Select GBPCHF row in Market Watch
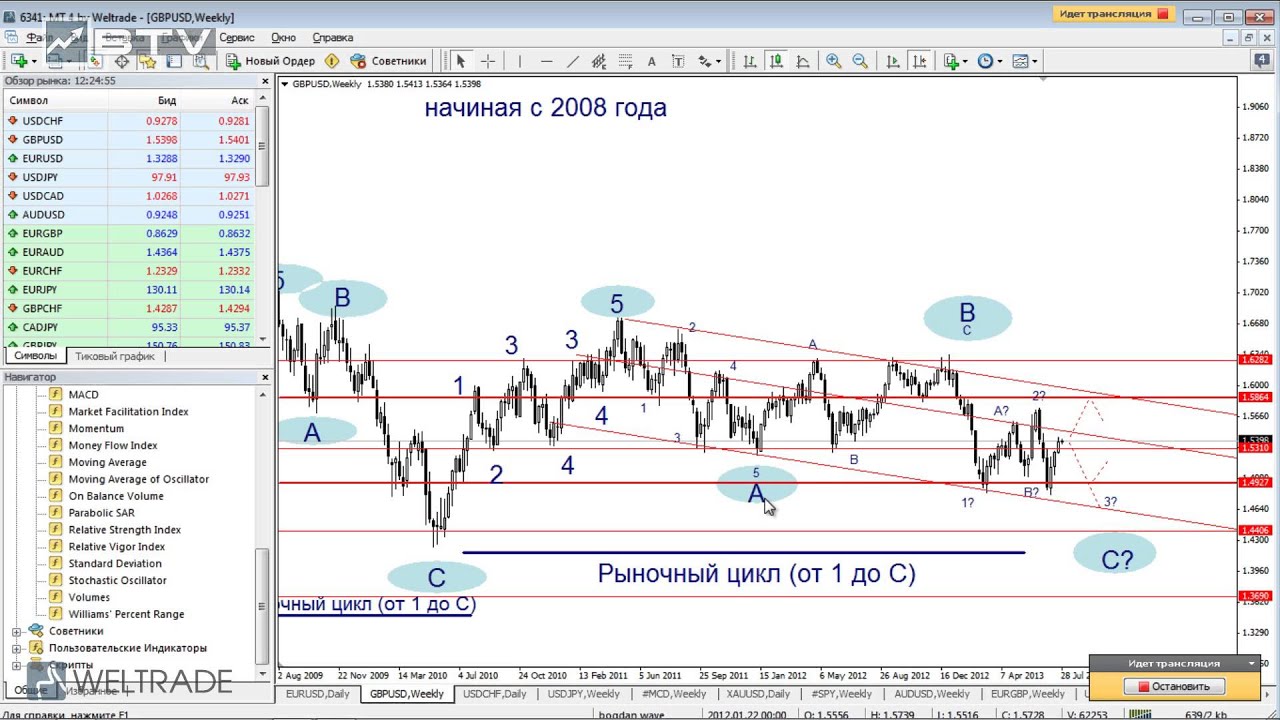The height and width of the screenshot is (720, 1280). pyautogui.click(x=128, y=309)
